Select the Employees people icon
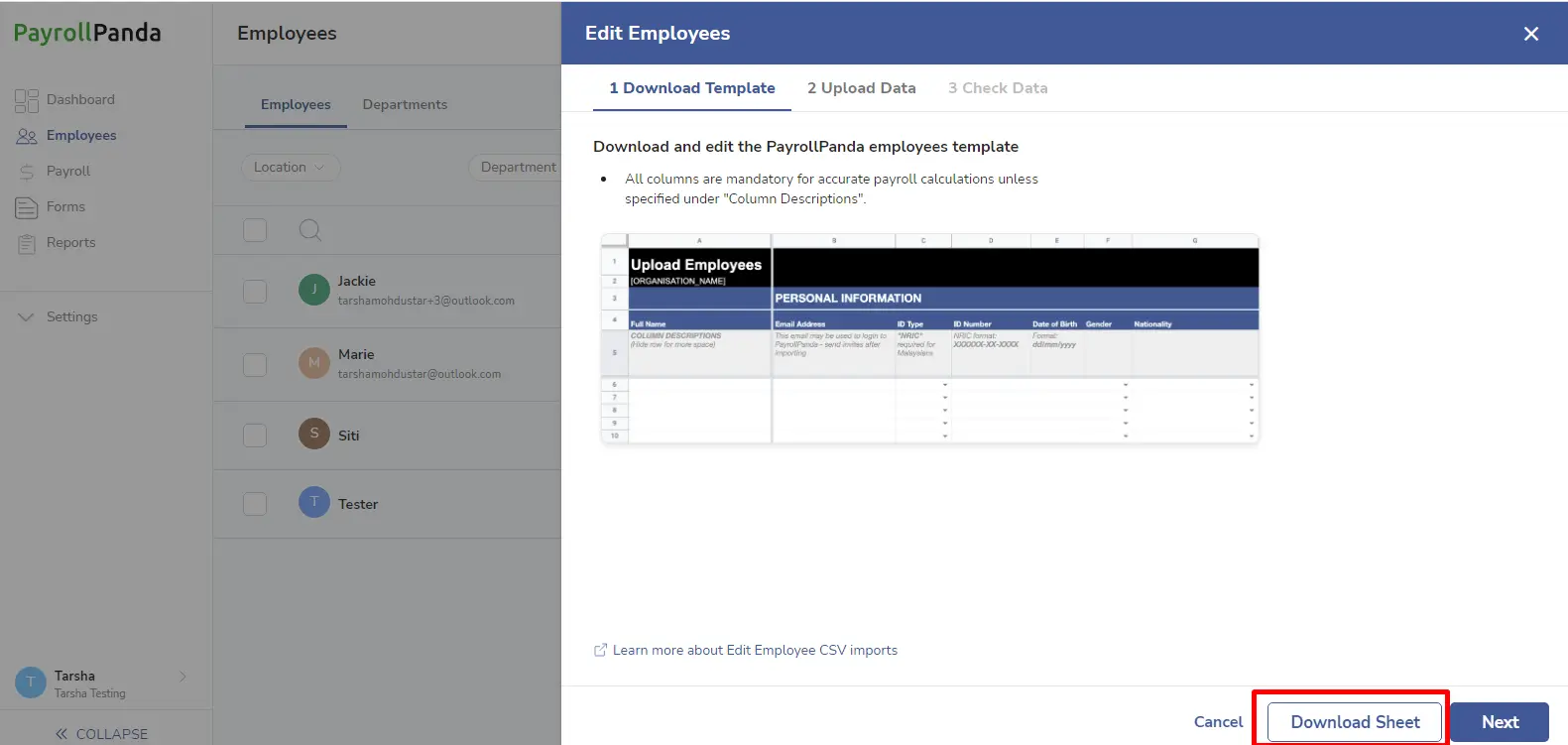 coord(27,136)
